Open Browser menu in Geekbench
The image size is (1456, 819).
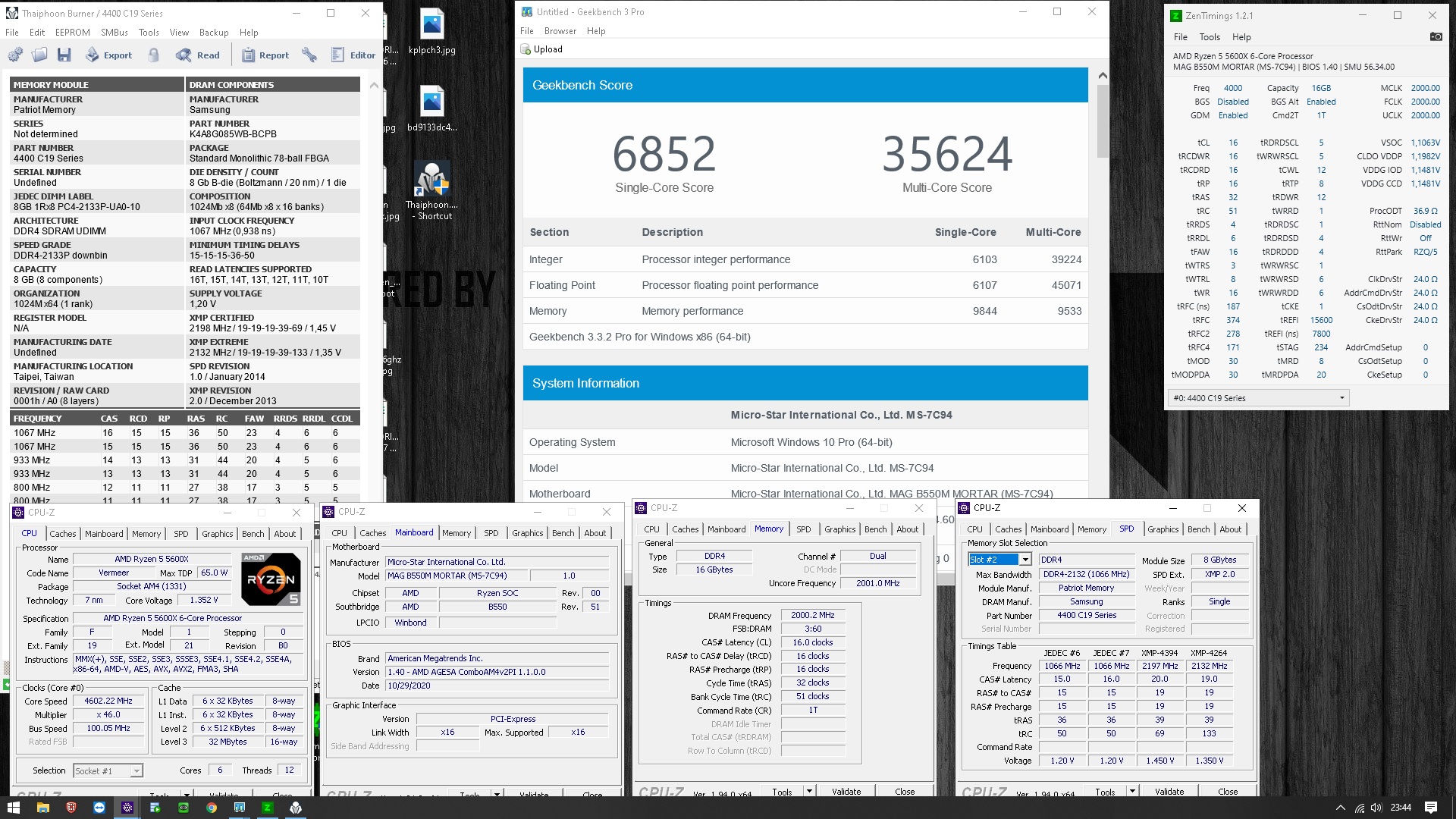coord(560,31)
